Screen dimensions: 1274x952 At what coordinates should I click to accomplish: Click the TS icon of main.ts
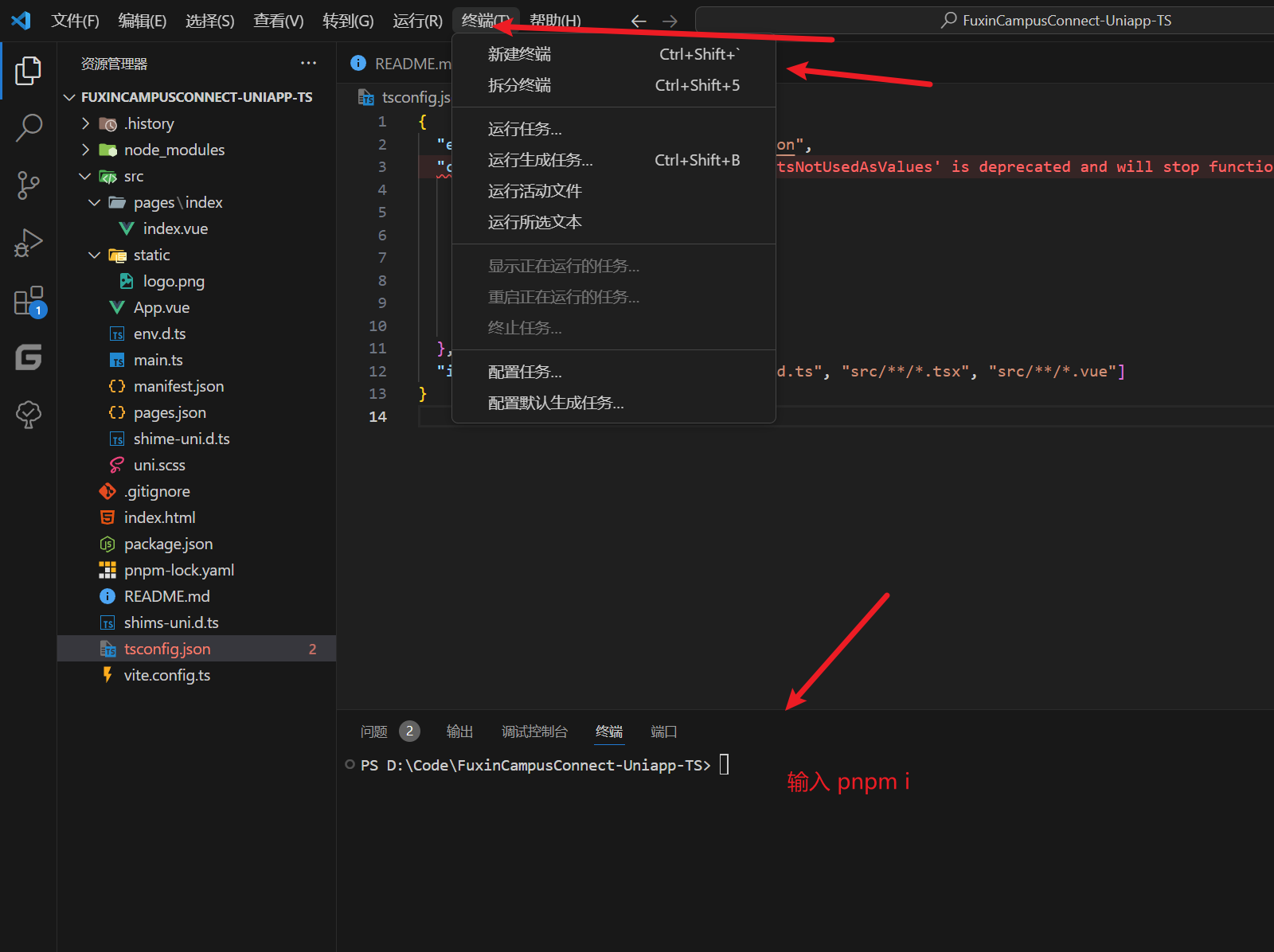tap(117, 360)
